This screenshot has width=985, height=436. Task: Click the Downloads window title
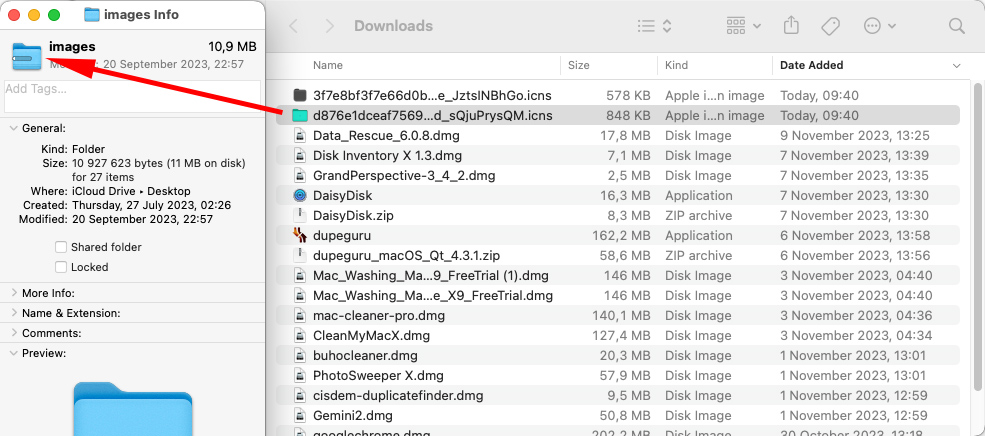click(x=393, y=26)
